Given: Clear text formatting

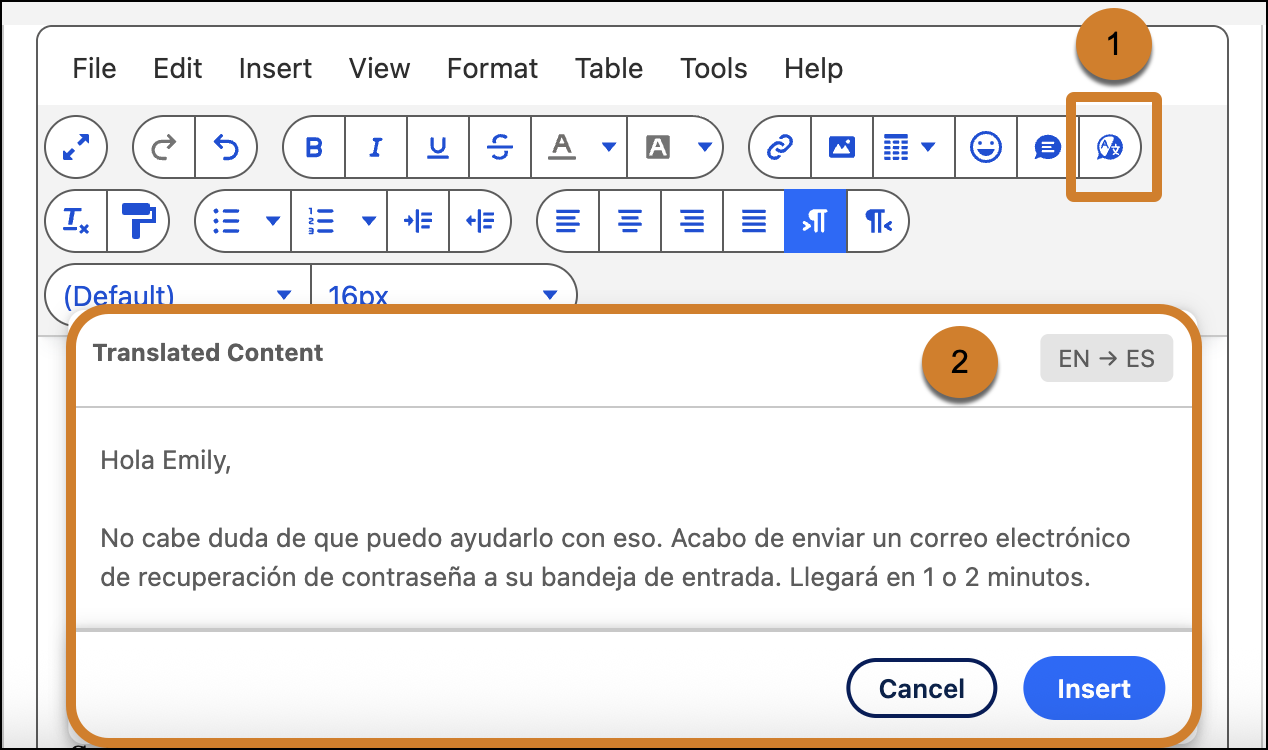Looking at the screenshot, I should click(76, 220).
